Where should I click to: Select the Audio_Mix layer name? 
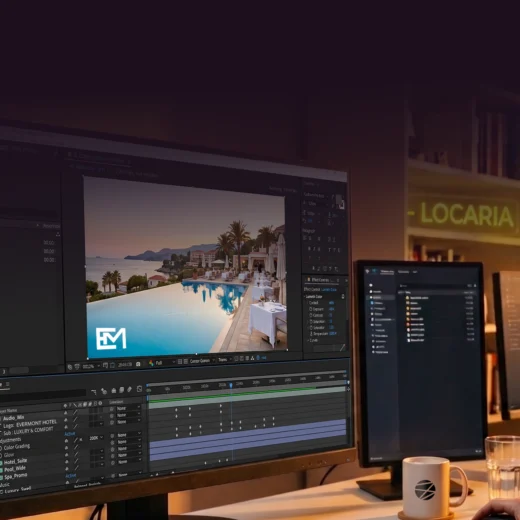tap(14, 418)
